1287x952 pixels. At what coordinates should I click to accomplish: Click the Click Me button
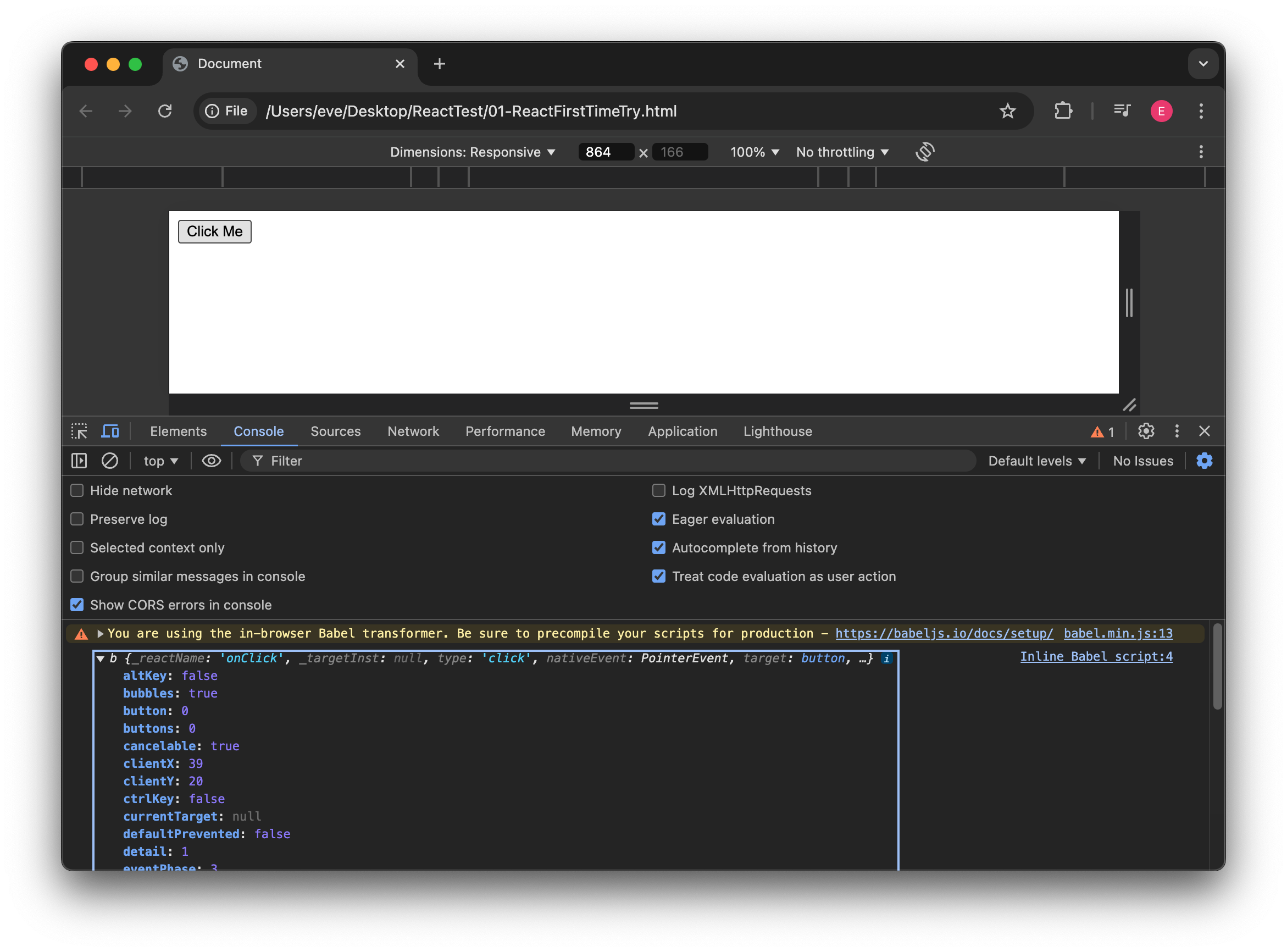pyautogui.click(x=214, y=231)
